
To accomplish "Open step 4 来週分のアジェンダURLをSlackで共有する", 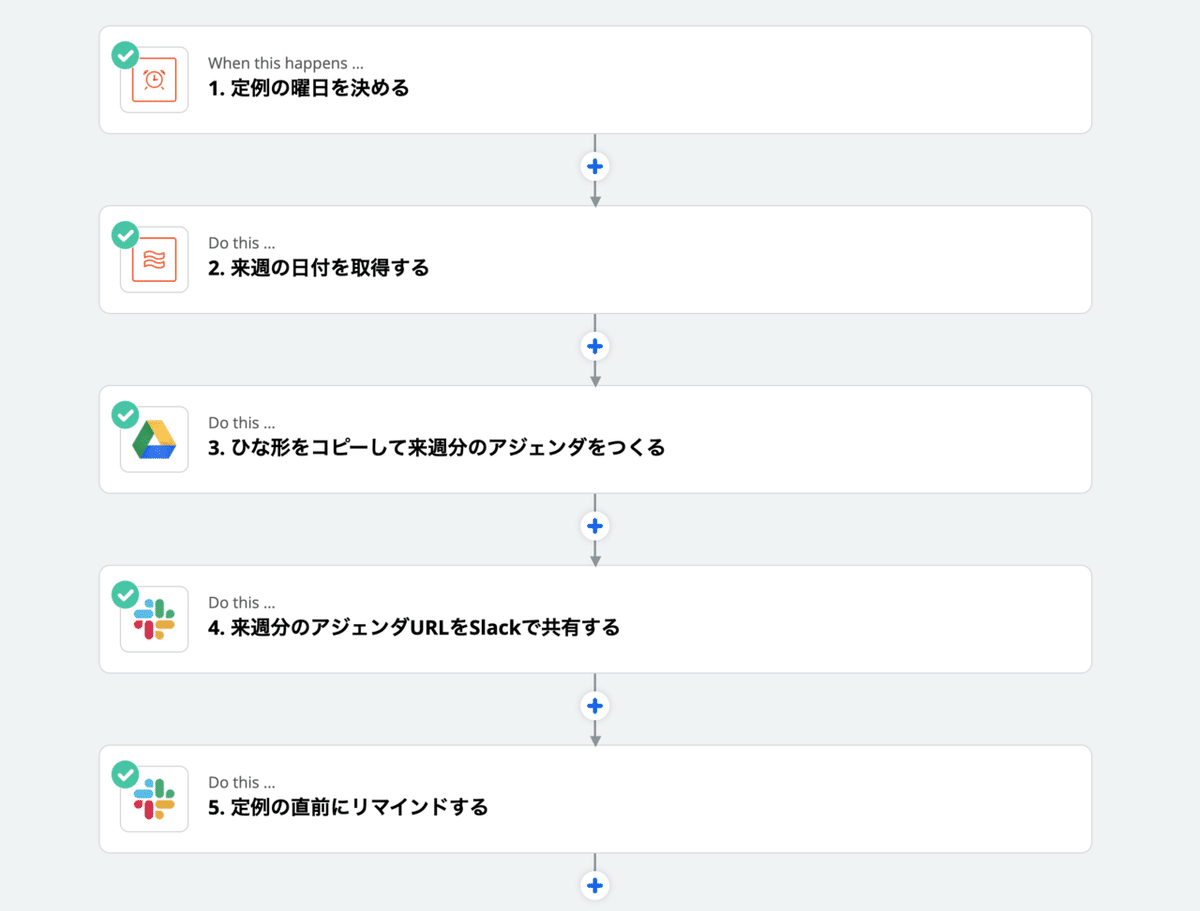I will 414,628.
